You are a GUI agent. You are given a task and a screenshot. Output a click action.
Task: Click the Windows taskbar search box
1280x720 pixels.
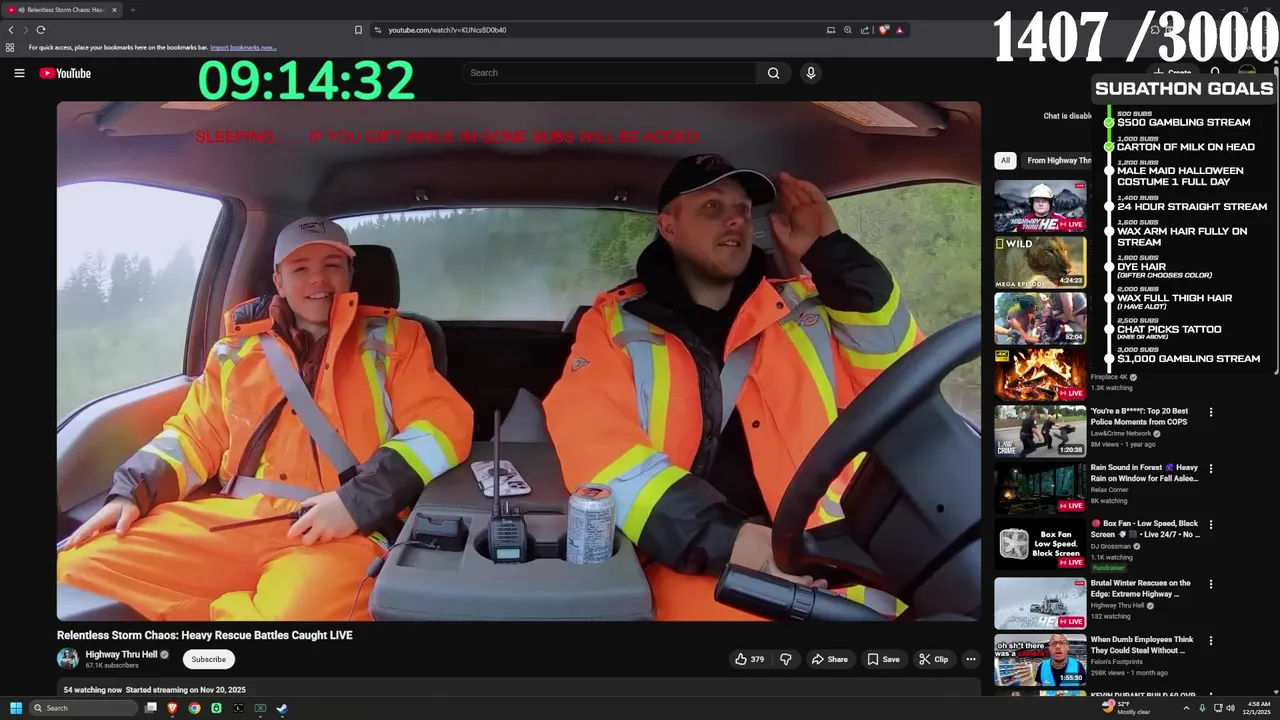click(83, 708)
